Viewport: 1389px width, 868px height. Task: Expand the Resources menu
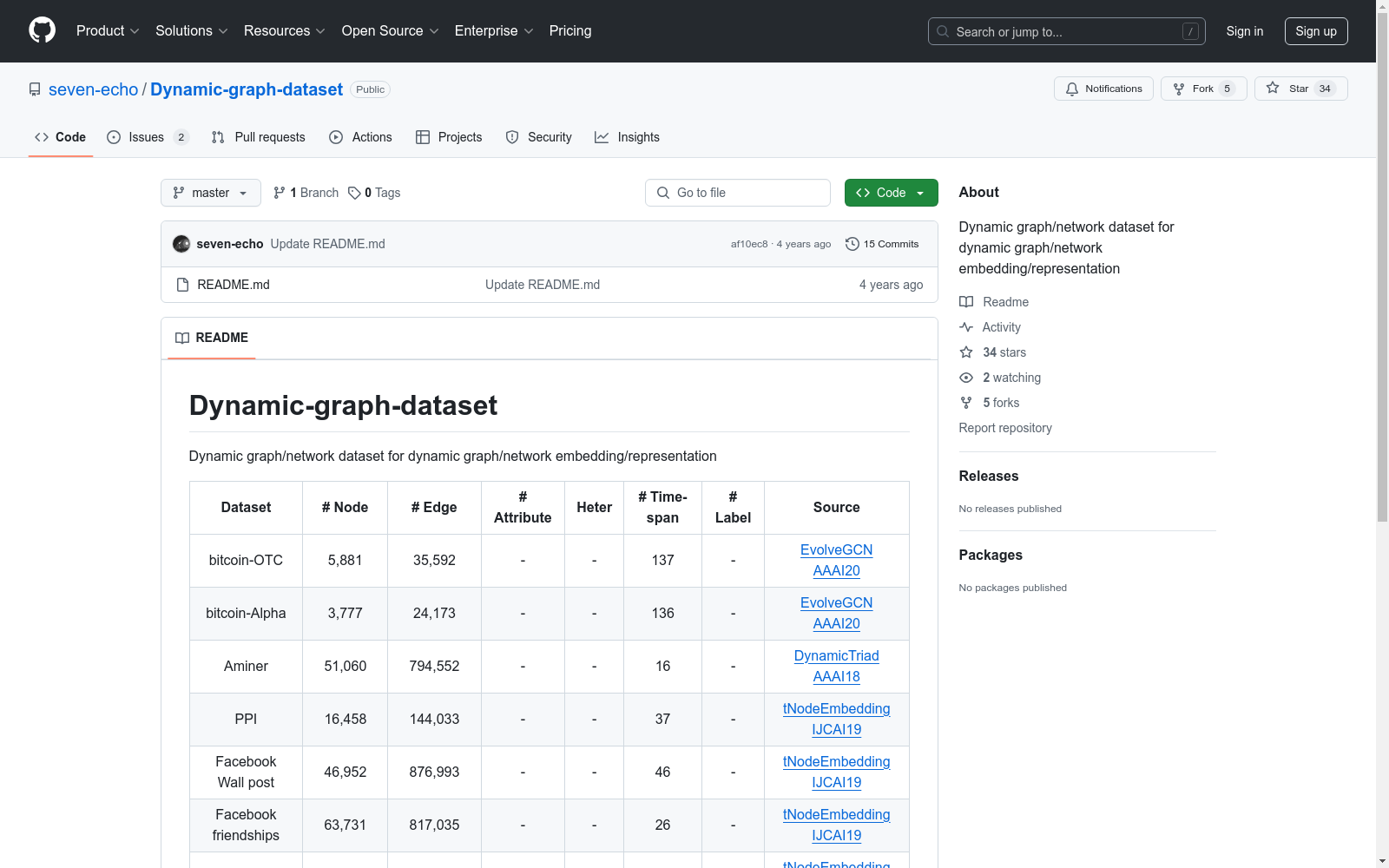[285, 31]
